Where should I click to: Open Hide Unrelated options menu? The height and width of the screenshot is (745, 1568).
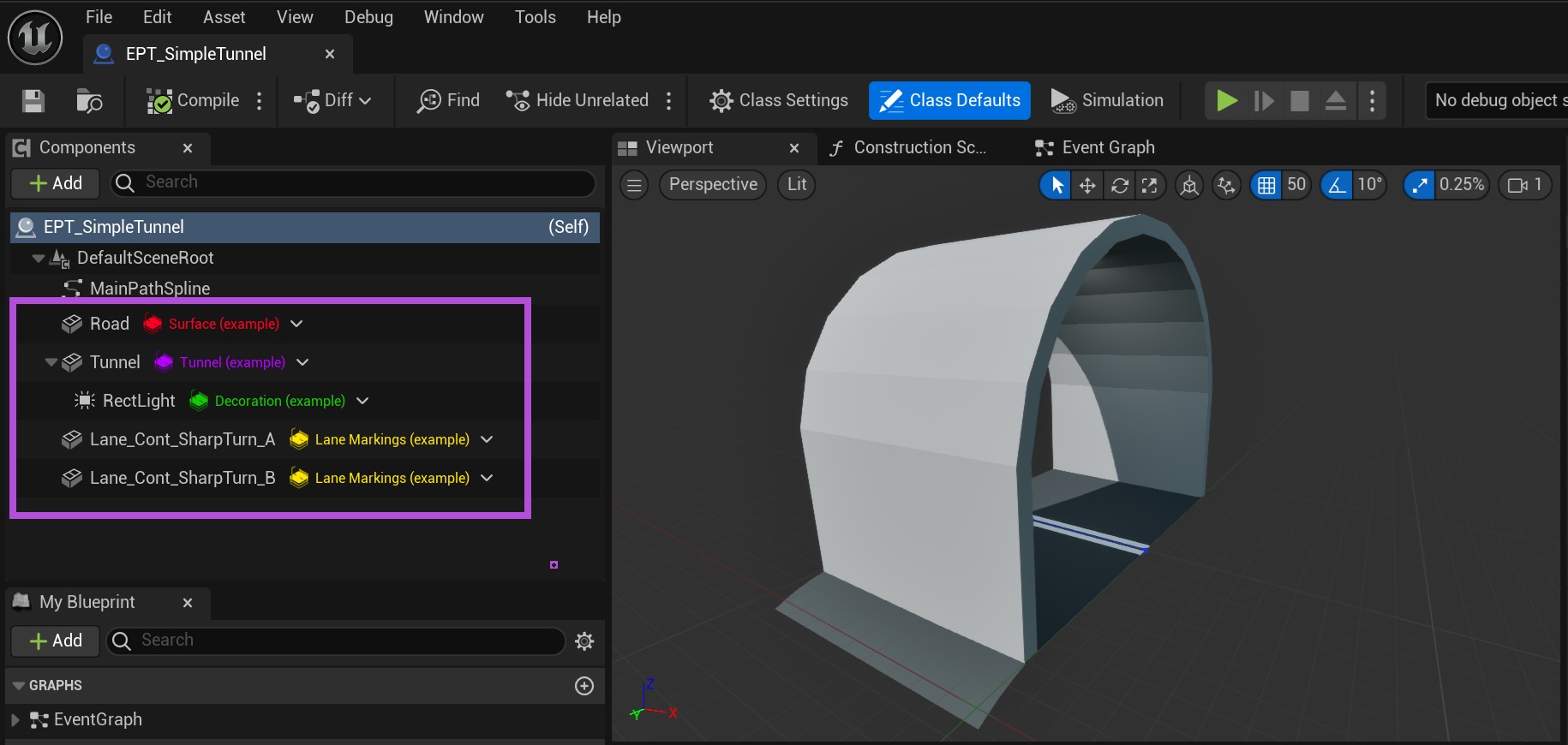tap(668, 100)
